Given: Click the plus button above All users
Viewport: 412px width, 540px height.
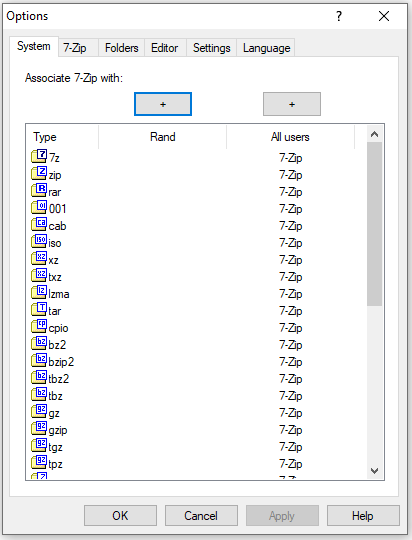Looking at the screenshot, I should point(292,104).
